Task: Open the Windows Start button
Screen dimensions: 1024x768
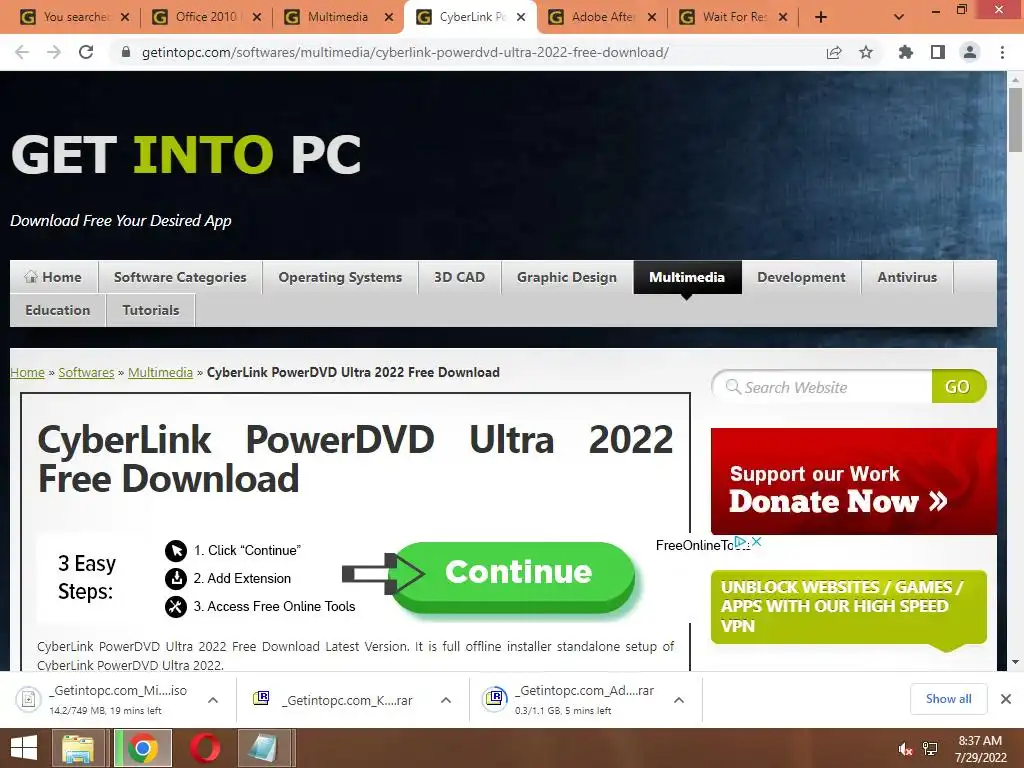Action: [x=24, y=748]
